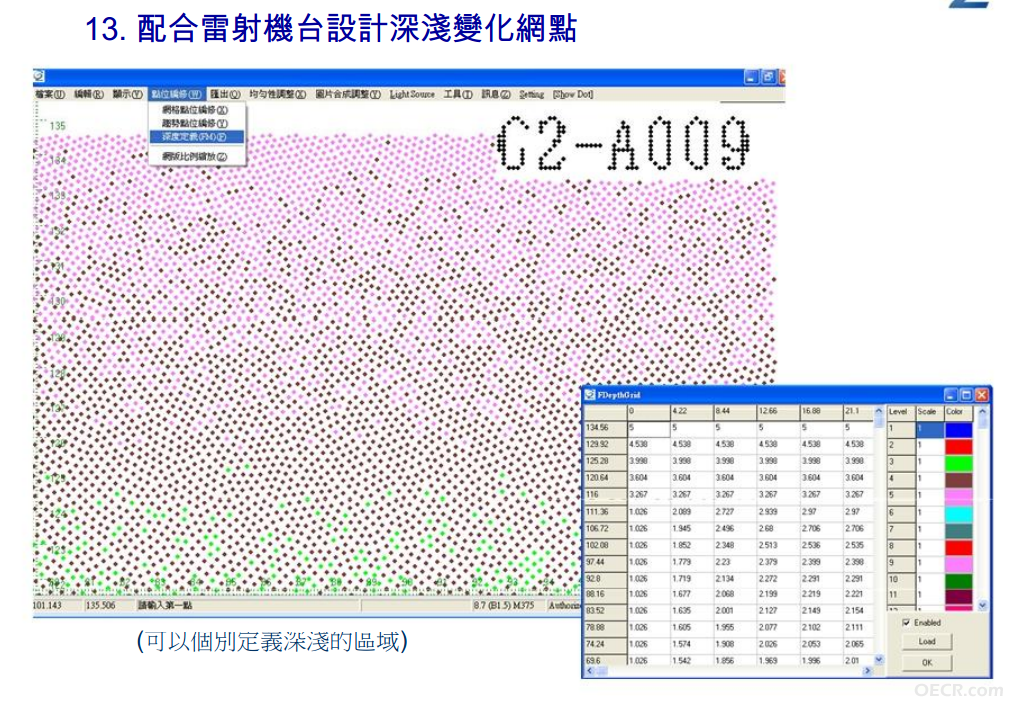Click scroll-down arrow of level color list
Screen dimensions: 1015x705
[982, 605]
